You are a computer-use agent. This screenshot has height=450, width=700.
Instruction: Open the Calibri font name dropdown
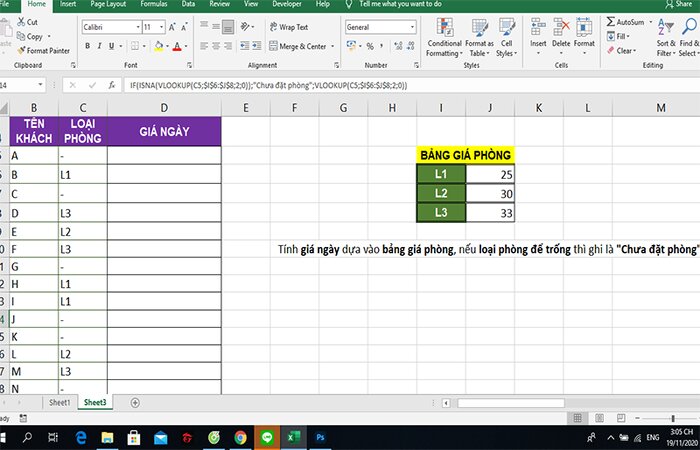point(138,27)
